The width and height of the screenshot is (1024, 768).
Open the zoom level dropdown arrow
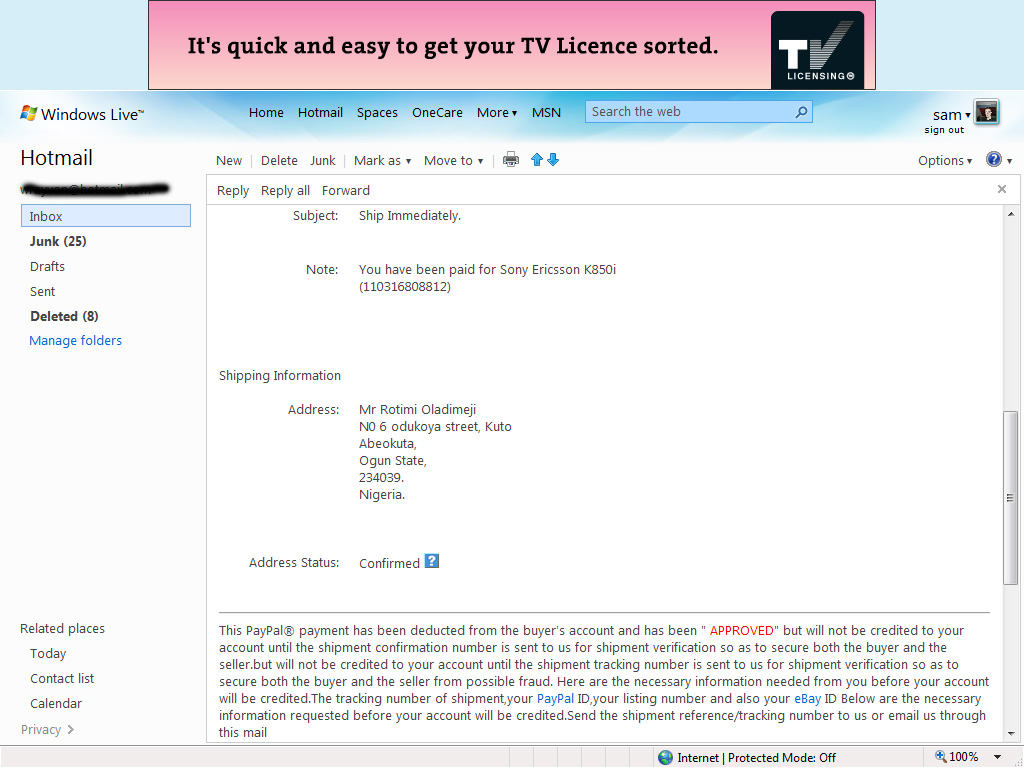pos(997,757)
